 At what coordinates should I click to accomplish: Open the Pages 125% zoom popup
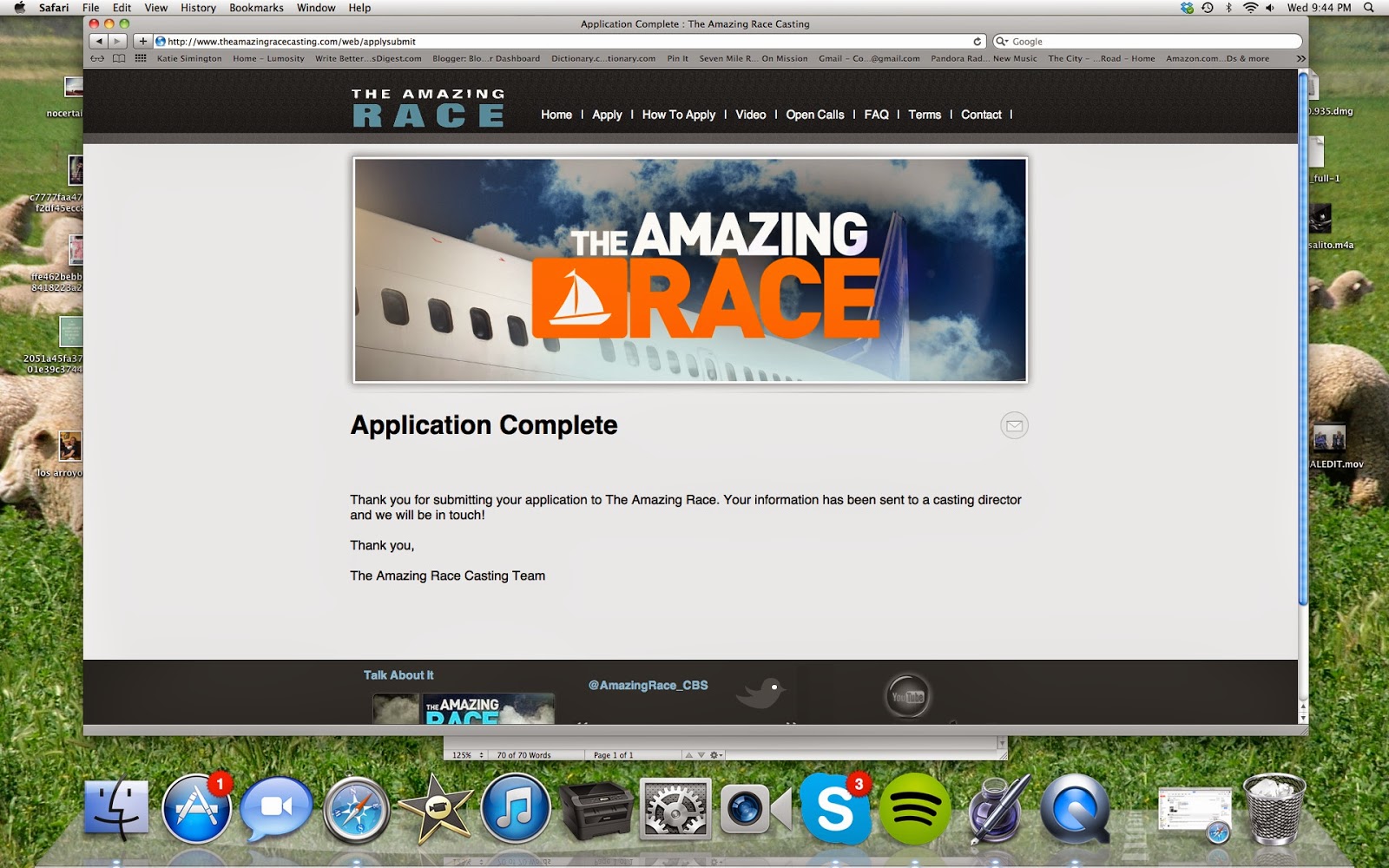[467, 755]
